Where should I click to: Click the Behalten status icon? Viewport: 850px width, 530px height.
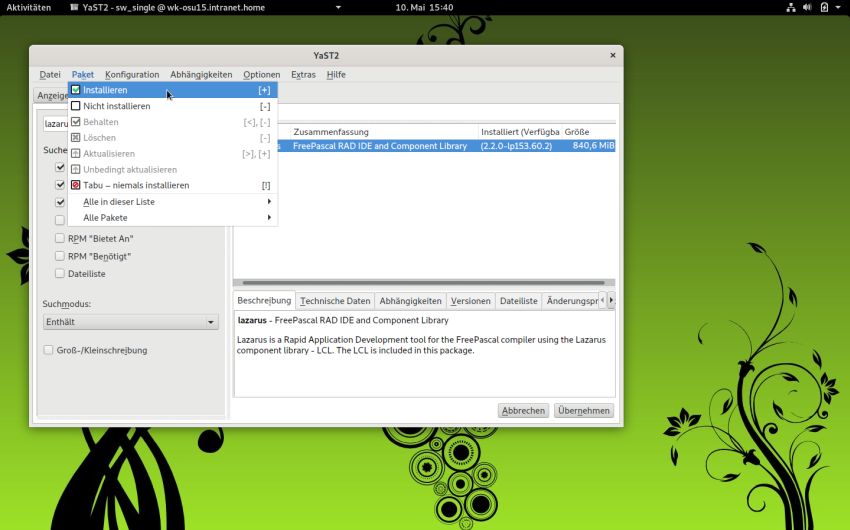pos(76,121)
